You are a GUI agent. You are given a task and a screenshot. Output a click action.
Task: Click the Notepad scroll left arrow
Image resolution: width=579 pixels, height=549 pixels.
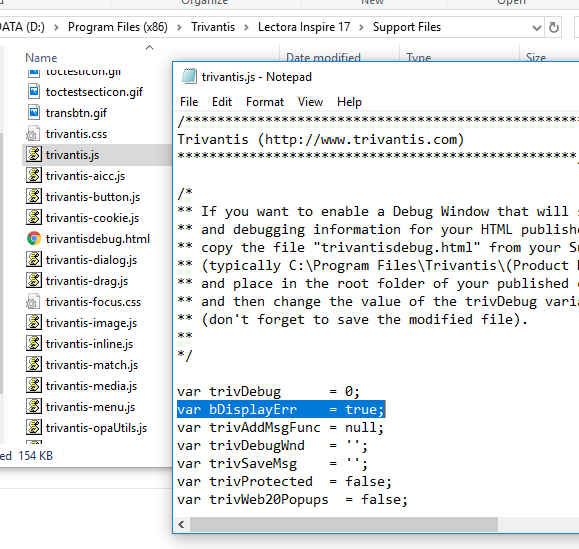coord(181,524)
